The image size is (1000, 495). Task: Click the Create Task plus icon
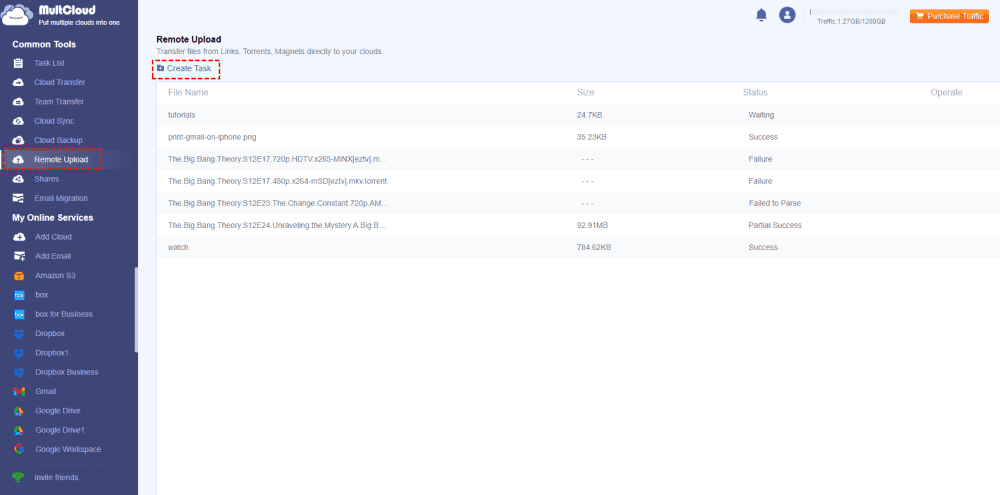[x=161, y=68]
